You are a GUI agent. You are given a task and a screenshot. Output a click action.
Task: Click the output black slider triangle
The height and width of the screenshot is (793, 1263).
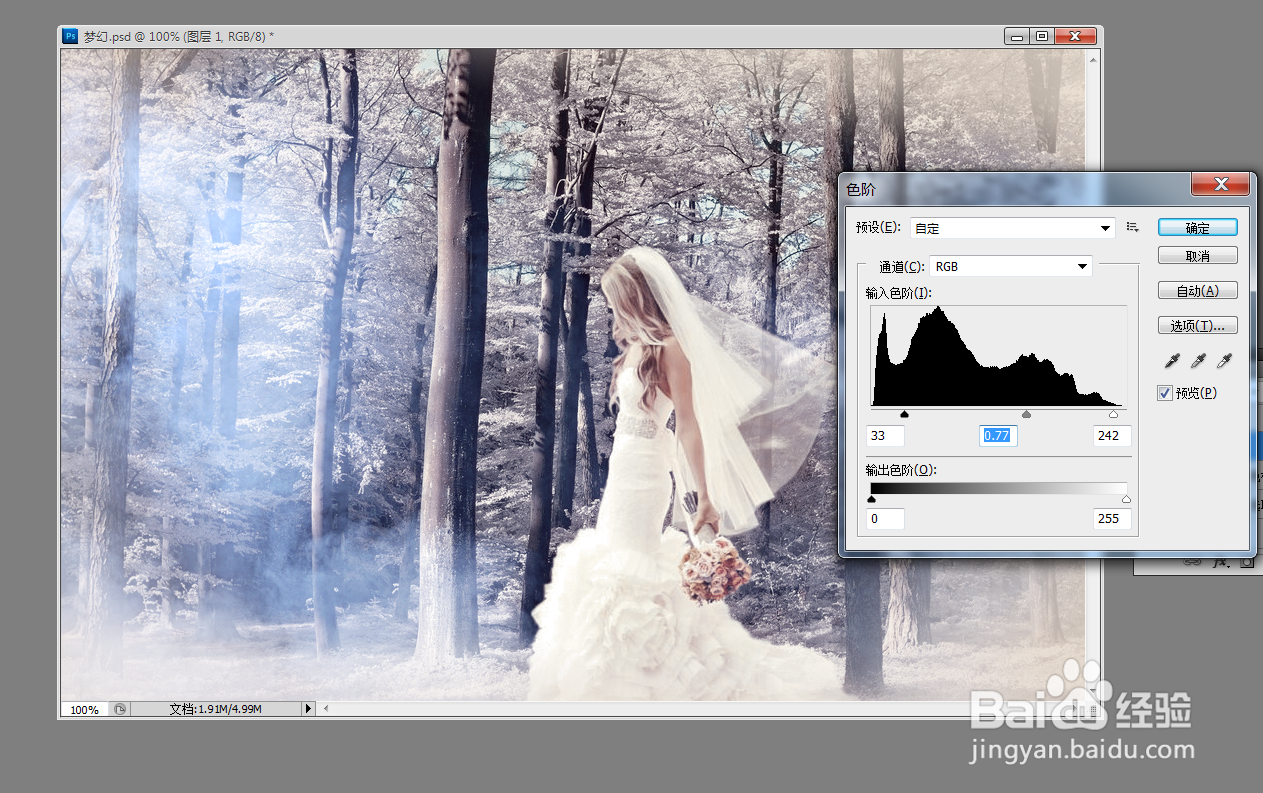point(872,499)
